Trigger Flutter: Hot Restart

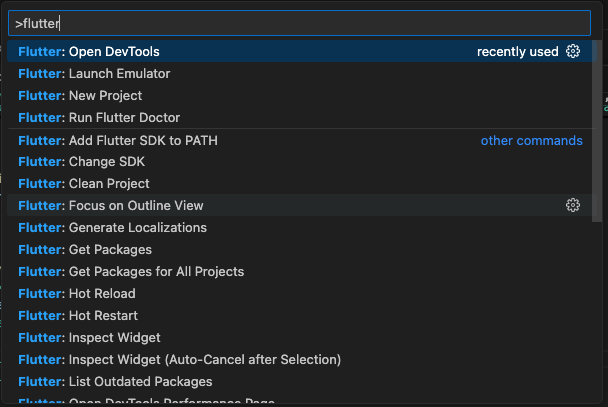[x=302, y=316]
